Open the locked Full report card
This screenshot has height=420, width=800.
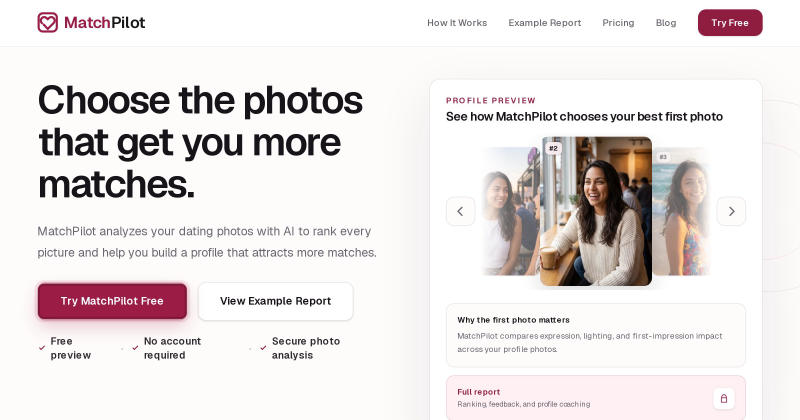click(596, 398)
